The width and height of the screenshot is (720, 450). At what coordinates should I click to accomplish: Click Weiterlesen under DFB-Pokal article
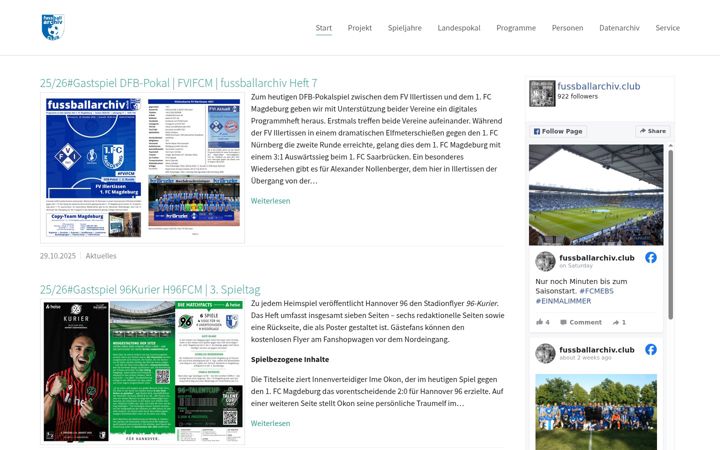tap(270, 201)
